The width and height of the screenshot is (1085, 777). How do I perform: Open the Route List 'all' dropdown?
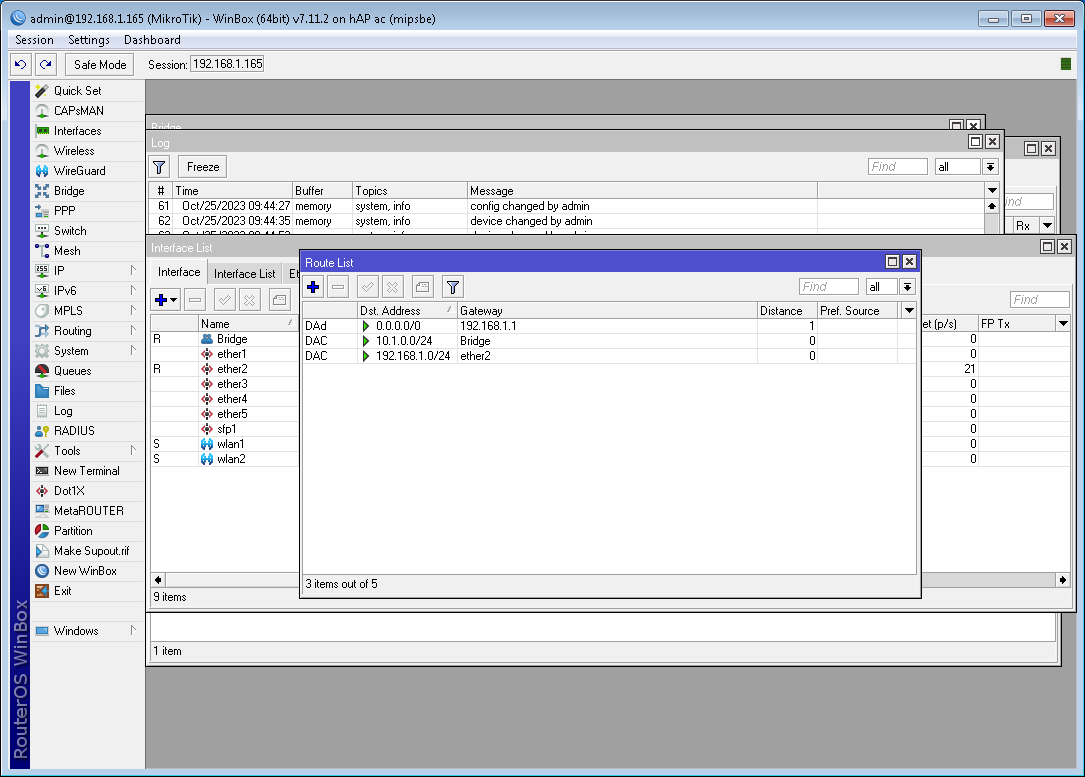[x=907, y=287]
